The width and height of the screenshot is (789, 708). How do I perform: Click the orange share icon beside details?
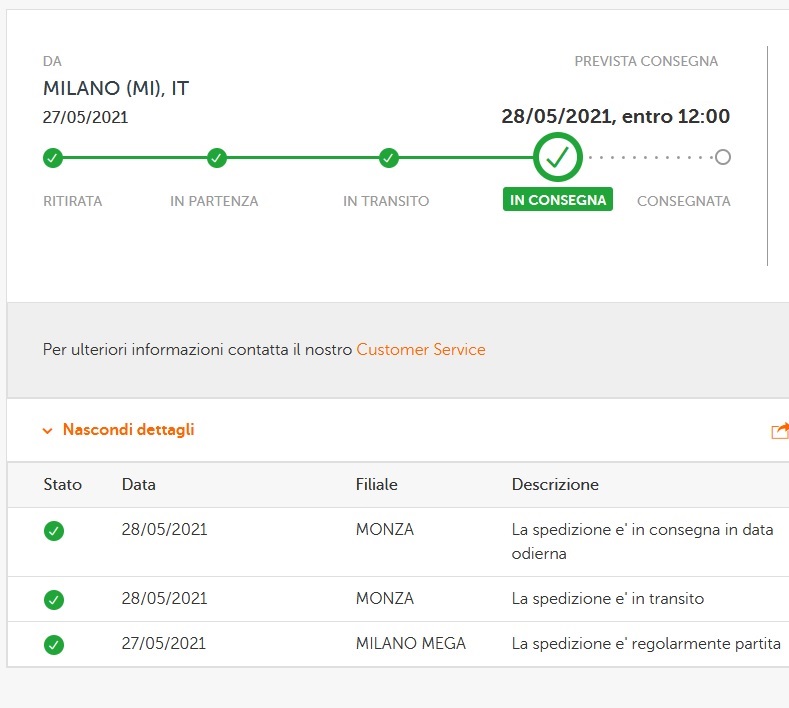point(780,431)
